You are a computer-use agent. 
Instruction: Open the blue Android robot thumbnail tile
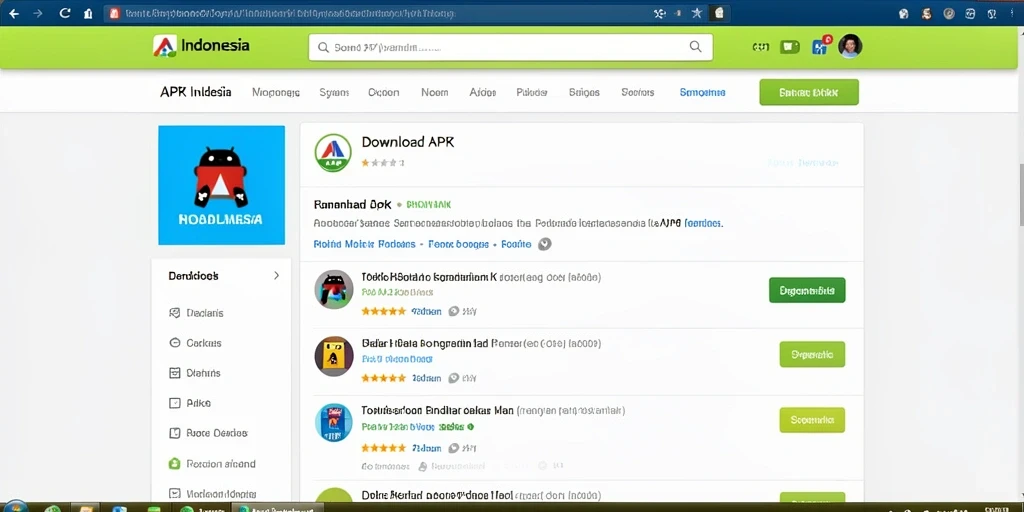pos(221,185)
